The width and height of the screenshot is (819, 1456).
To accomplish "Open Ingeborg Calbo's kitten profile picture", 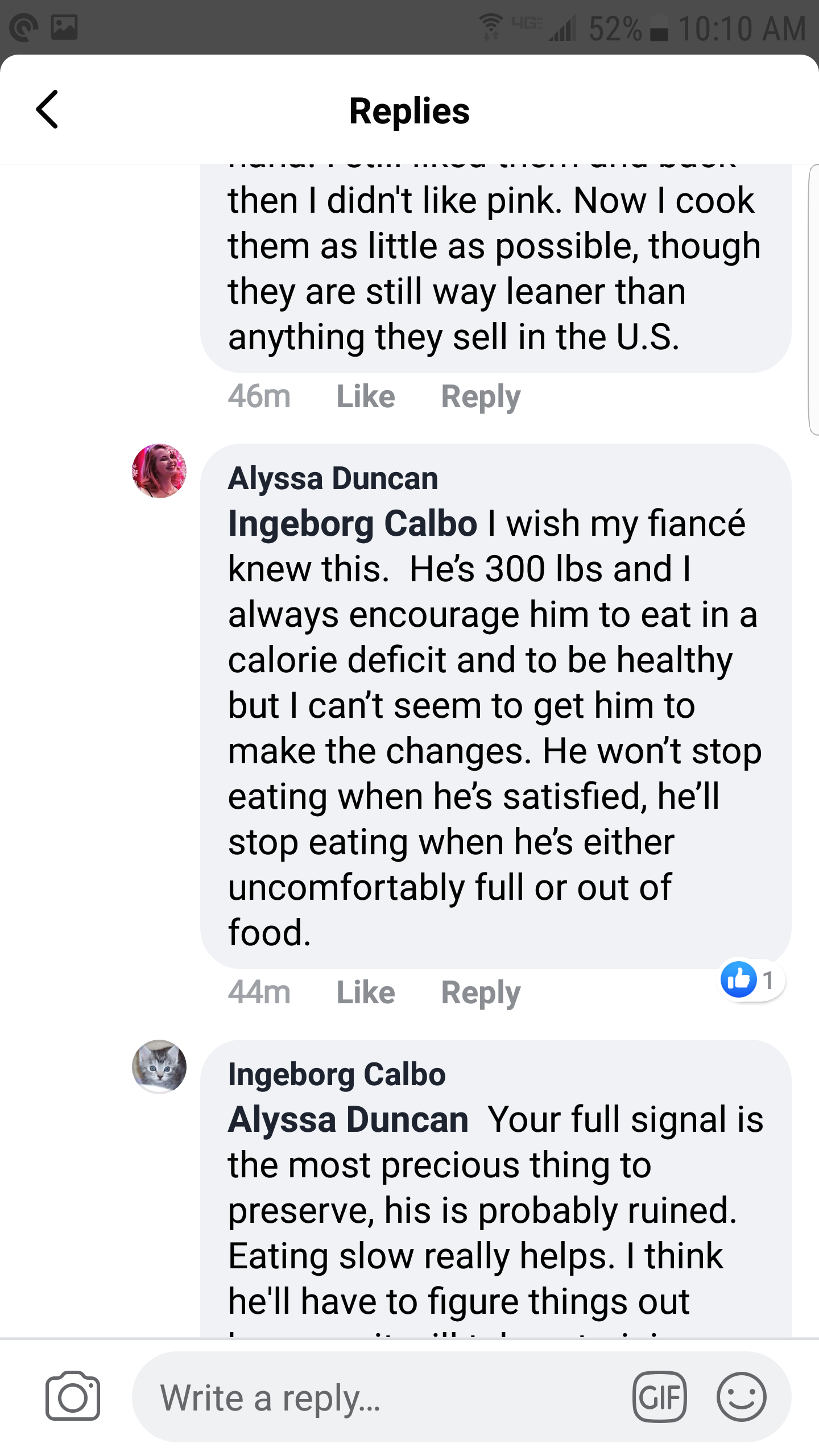I will pyautogui.click(x=159, y=1067).
